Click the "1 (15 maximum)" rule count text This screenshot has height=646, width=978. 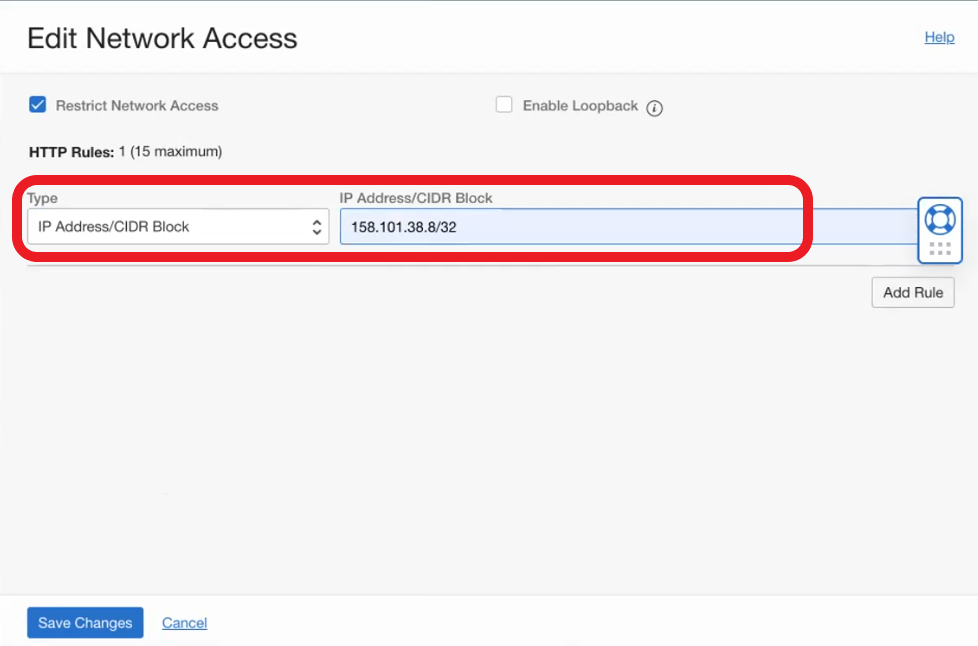click(x=170, y=152)
